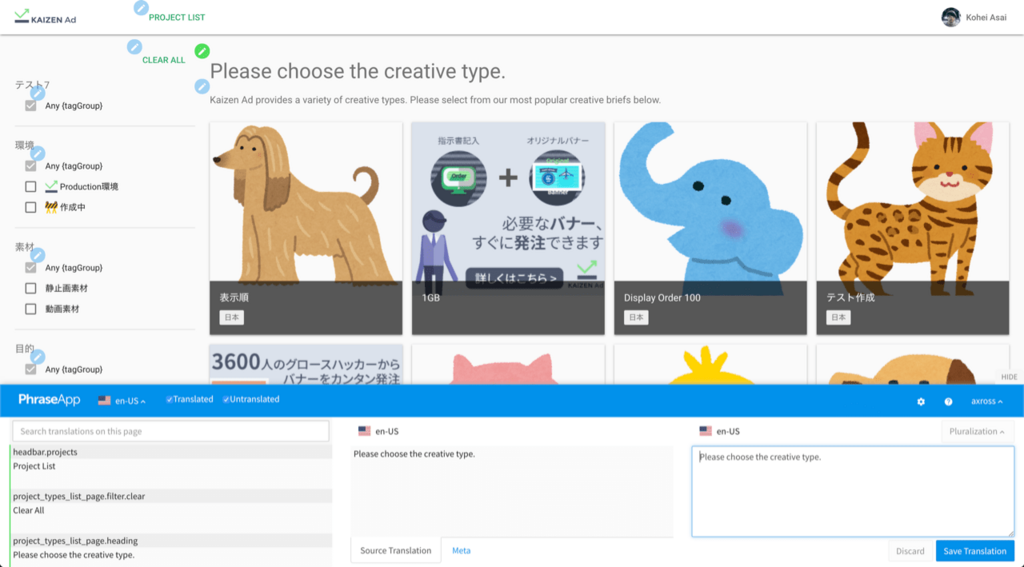The image size is (1024, 567).
Task: Click edit pencil next to PROJECT LIST
Action: point(140,8)
